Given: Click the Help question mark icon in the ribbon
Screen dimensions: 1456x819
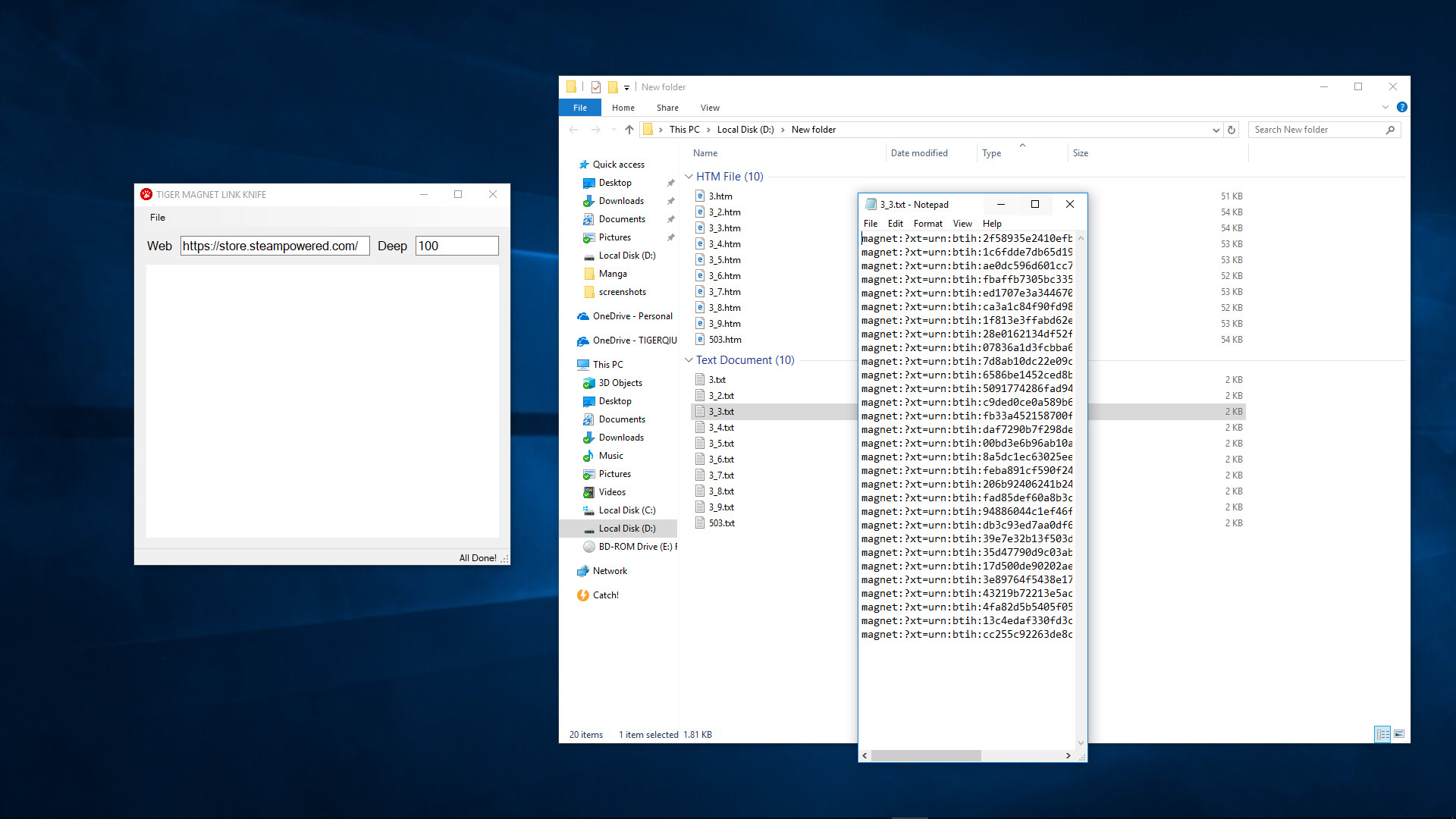Looking at the screenshot, I should tap(1402, 107).
